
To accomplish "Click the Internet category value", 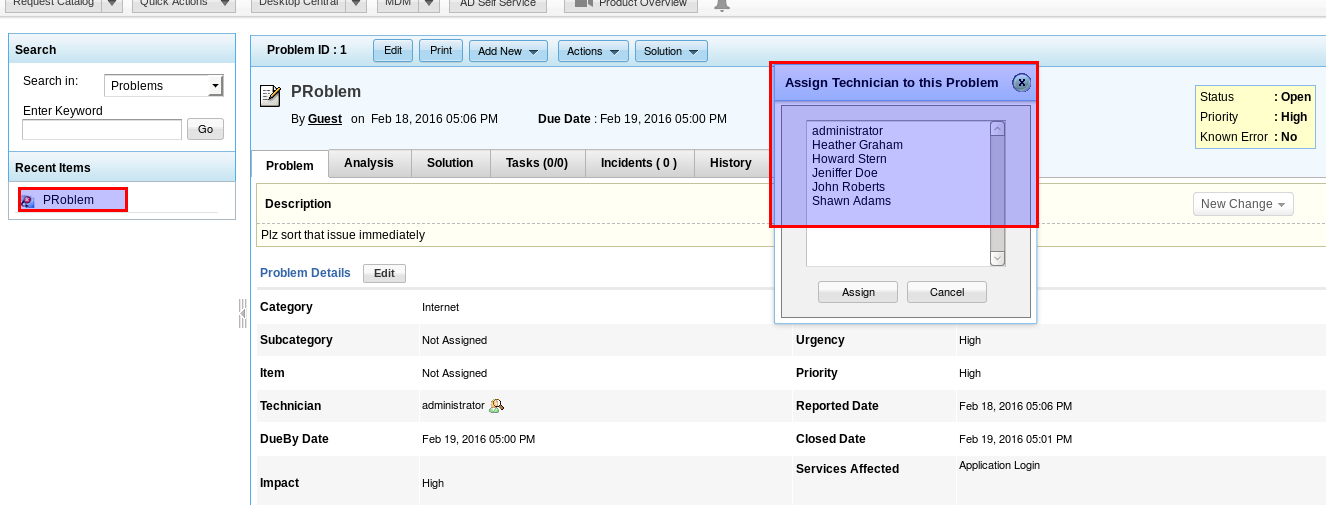I will tap(440, 307).
